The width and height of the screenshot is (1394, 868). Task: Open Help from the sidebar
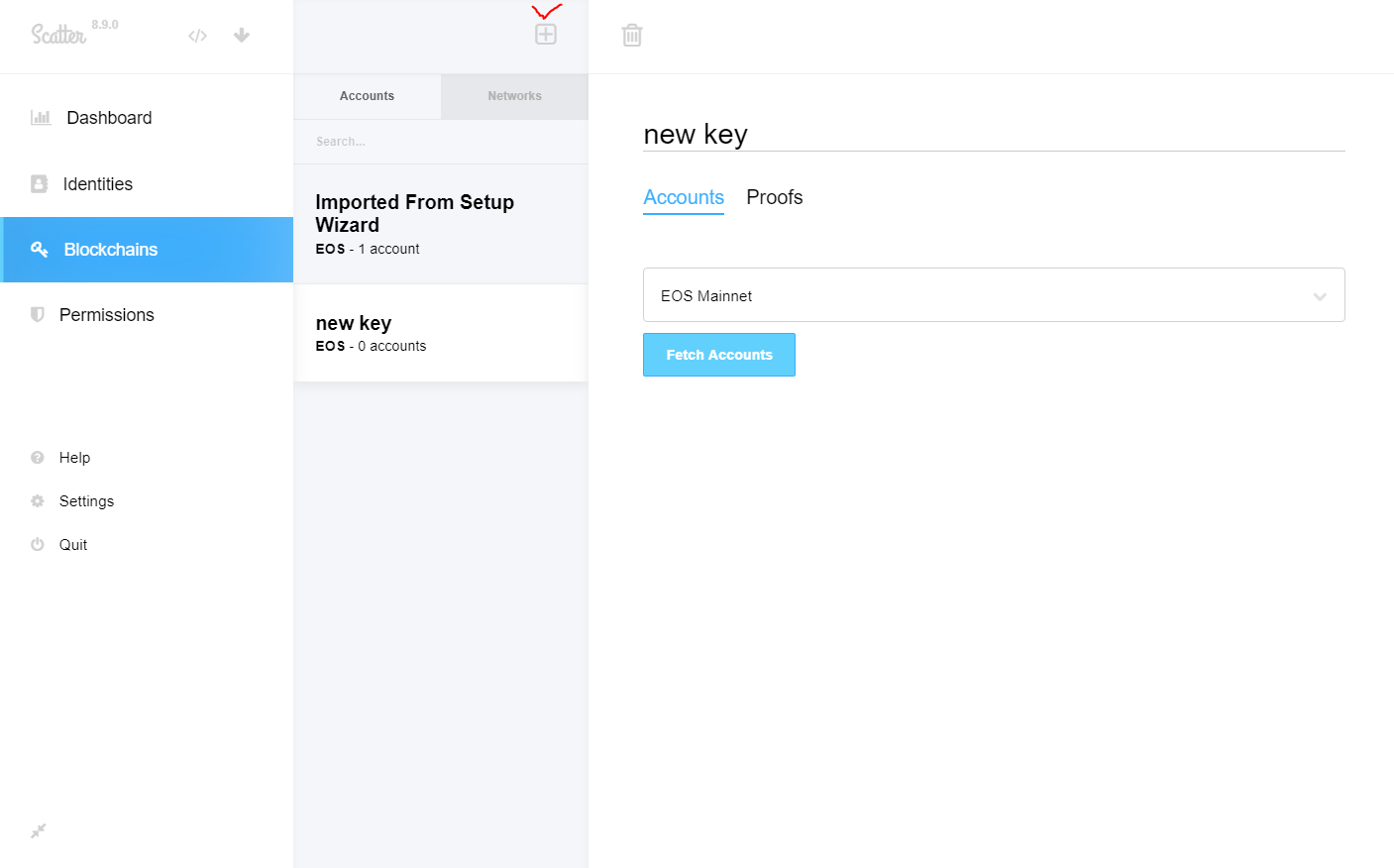click(x=74, y=458)
